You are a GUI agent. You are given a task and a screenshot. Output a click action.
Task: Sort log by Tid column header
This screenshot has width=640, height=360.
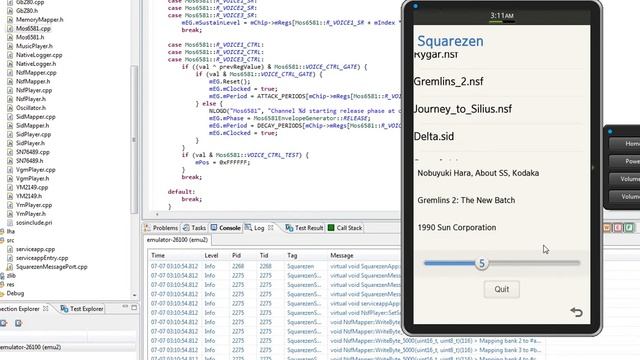tap(264, 256)
